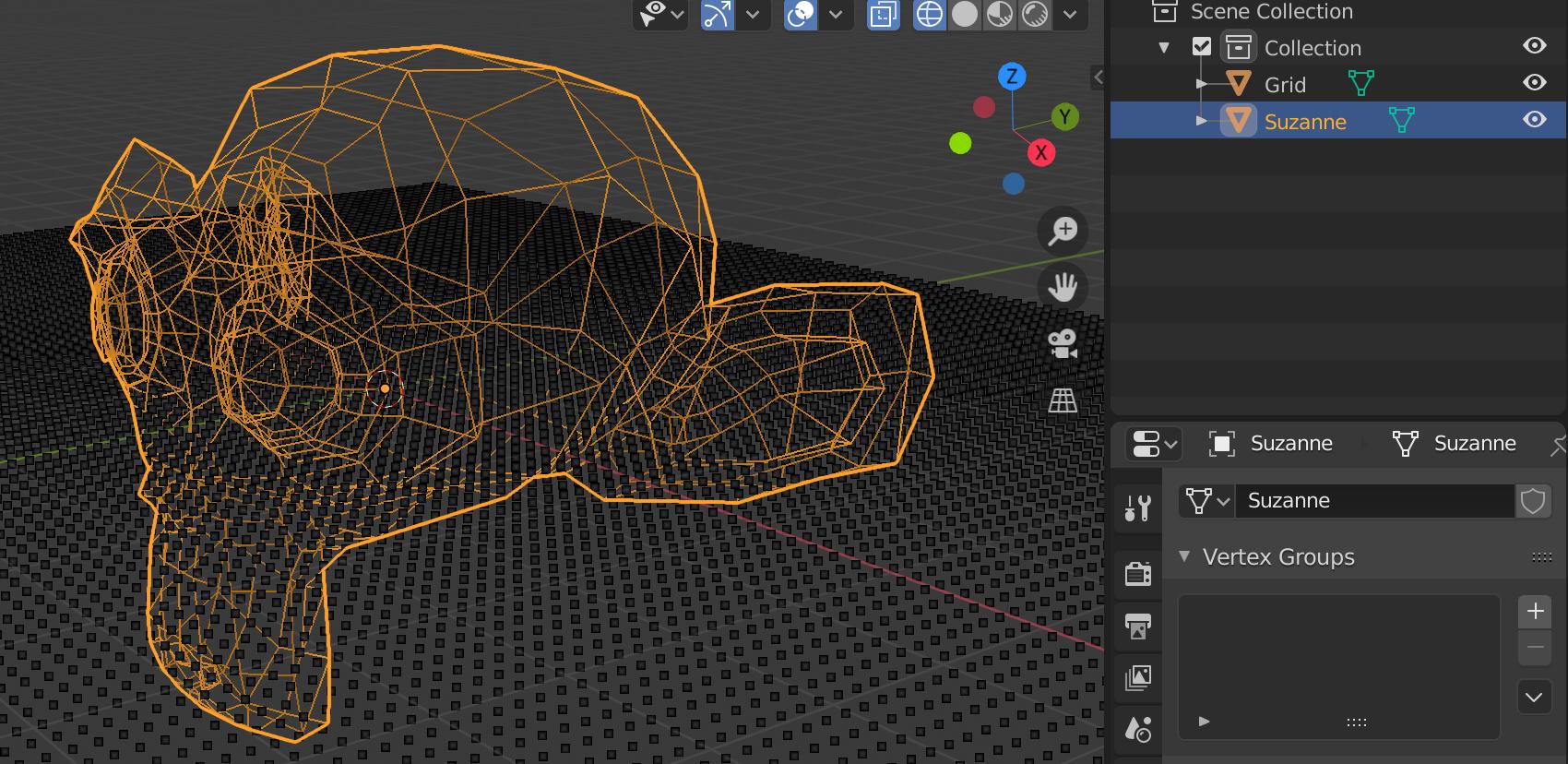This screenshot has width=1568, height=764.
Task: Toggle fake user shield for Suzanne mesh
Action: point(1533,501)
